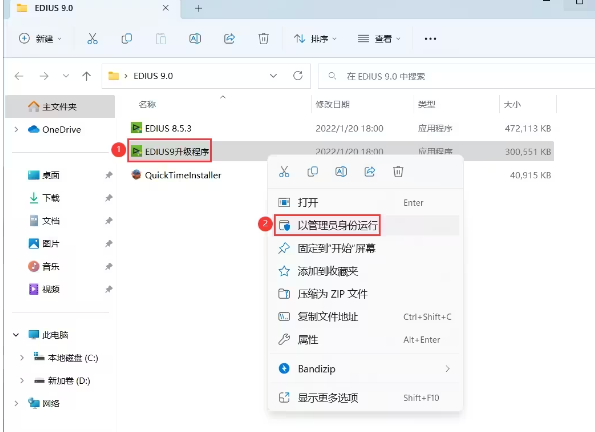
Task: Open the address bar history dropdown
Action: [273, 76]
